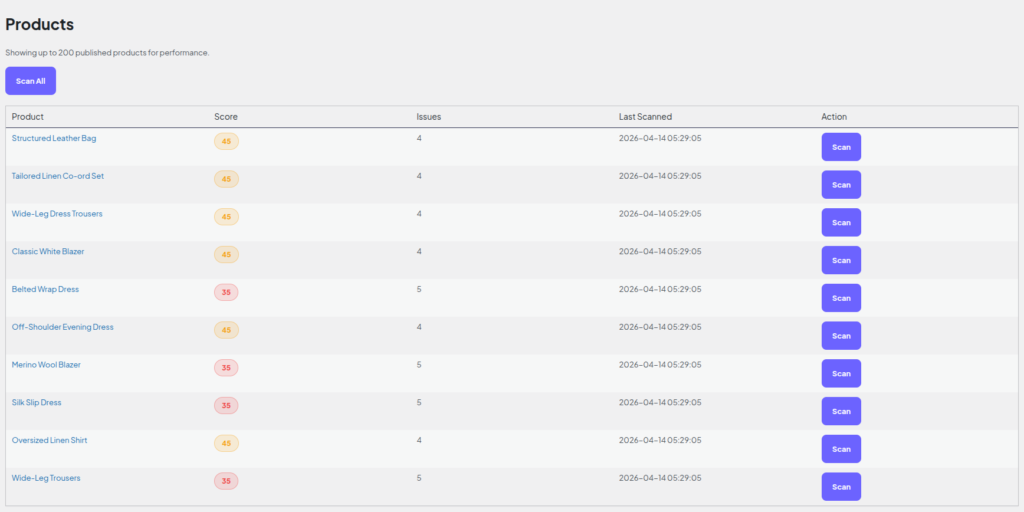Open the Classic White Blazer link
Screen dimensions: 1024x512
point(48,251)
